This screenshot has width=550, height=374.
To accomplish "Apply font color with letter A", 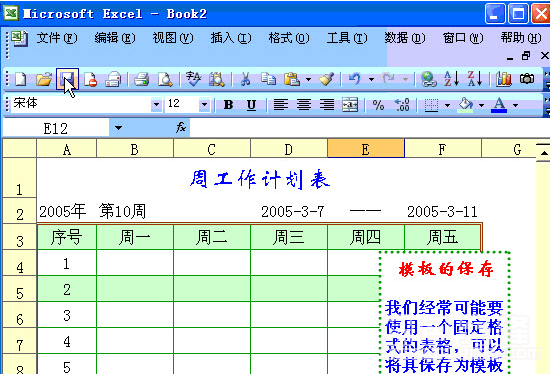I will (x=499, y=105).
